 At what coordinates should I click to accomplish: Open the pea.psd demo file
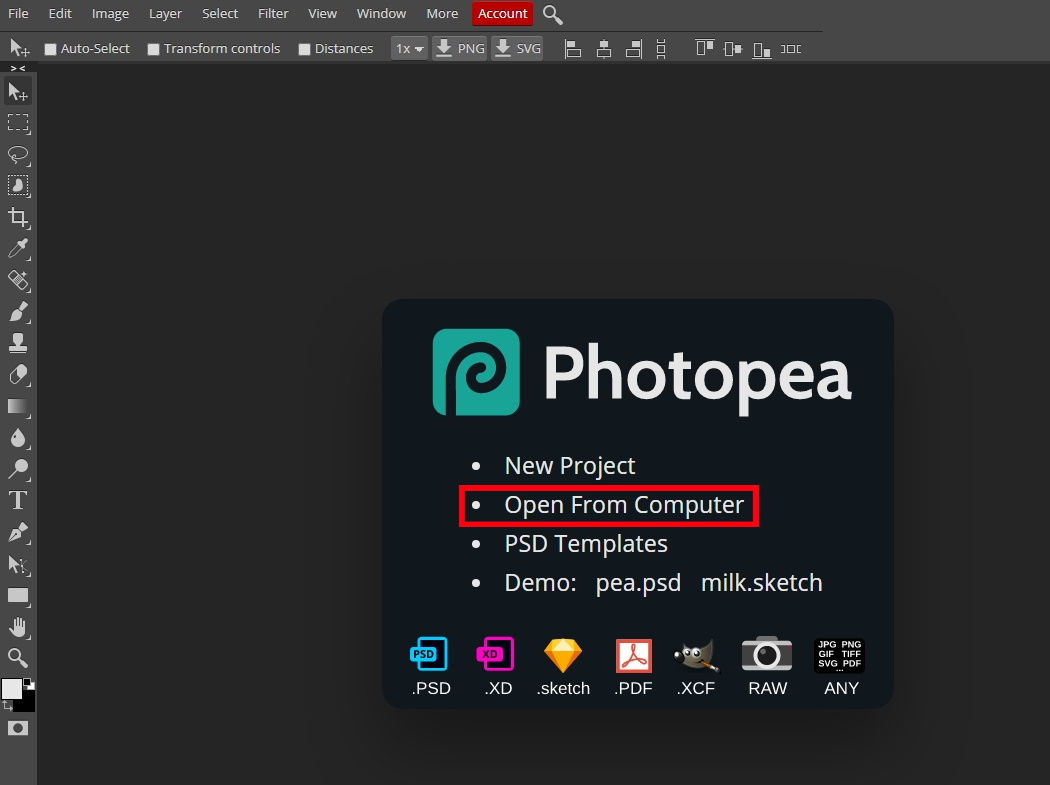tap(638, 583)
